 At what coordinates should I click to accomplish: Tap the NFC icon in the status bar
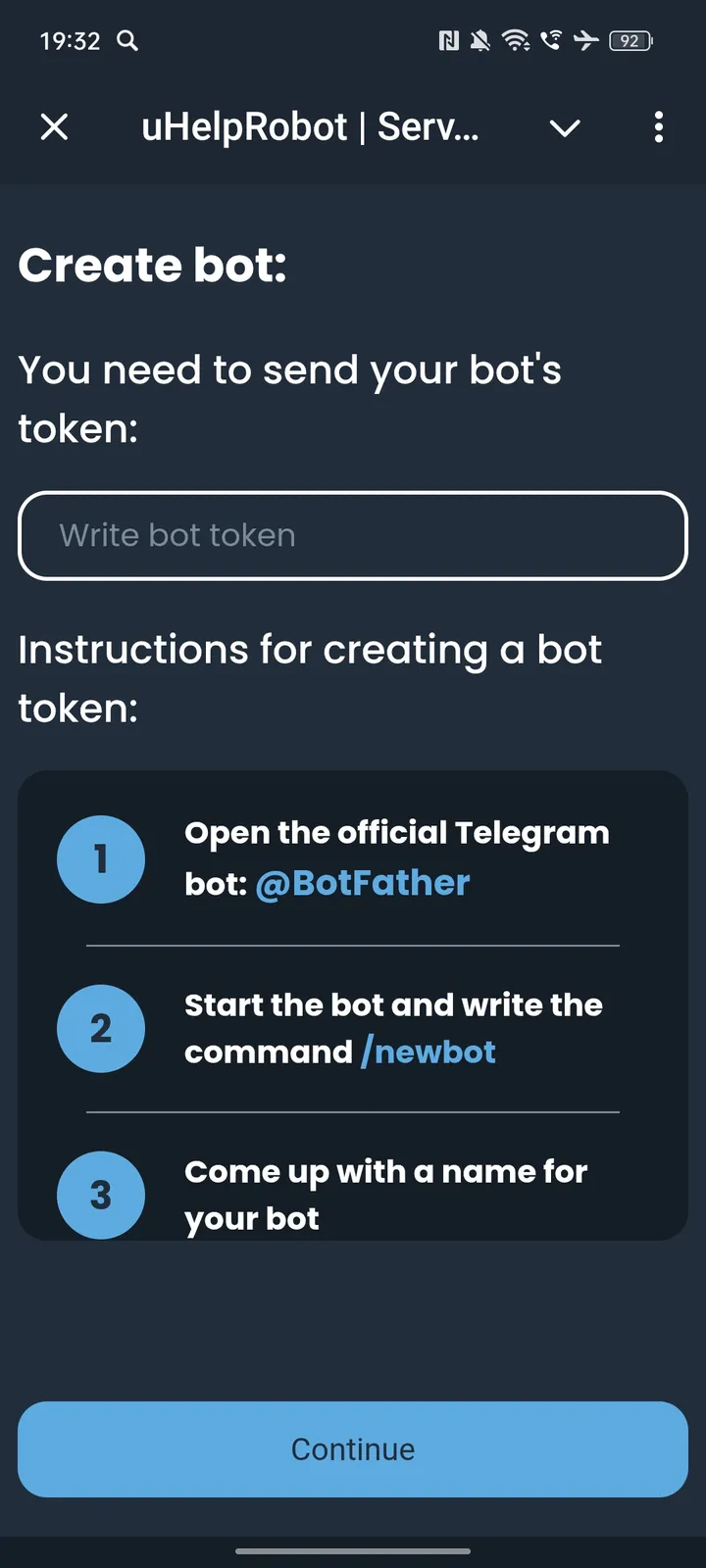[448, 41]
